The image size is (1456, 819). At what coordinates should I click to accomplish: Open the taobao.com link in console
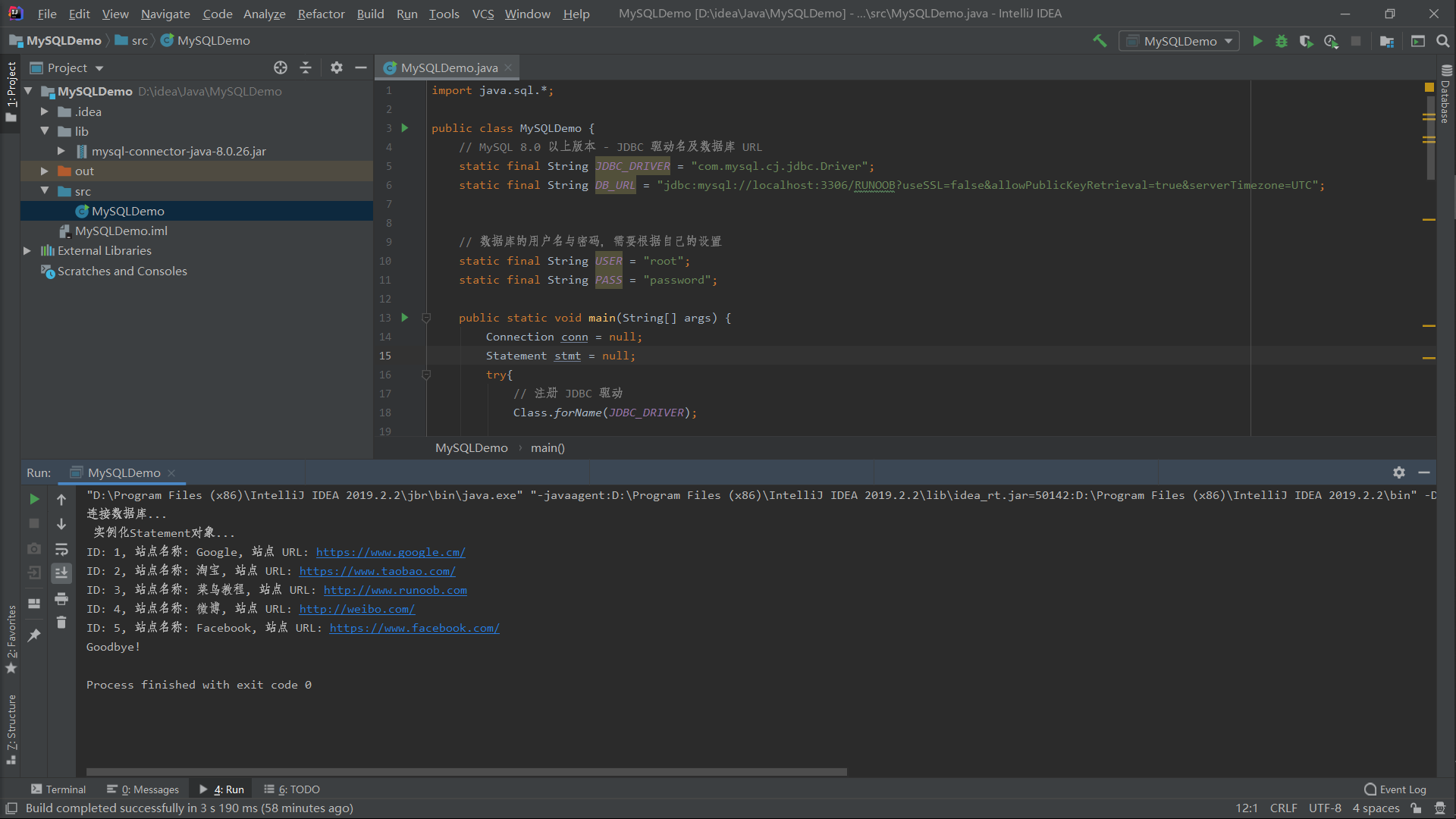coord(377,571)
